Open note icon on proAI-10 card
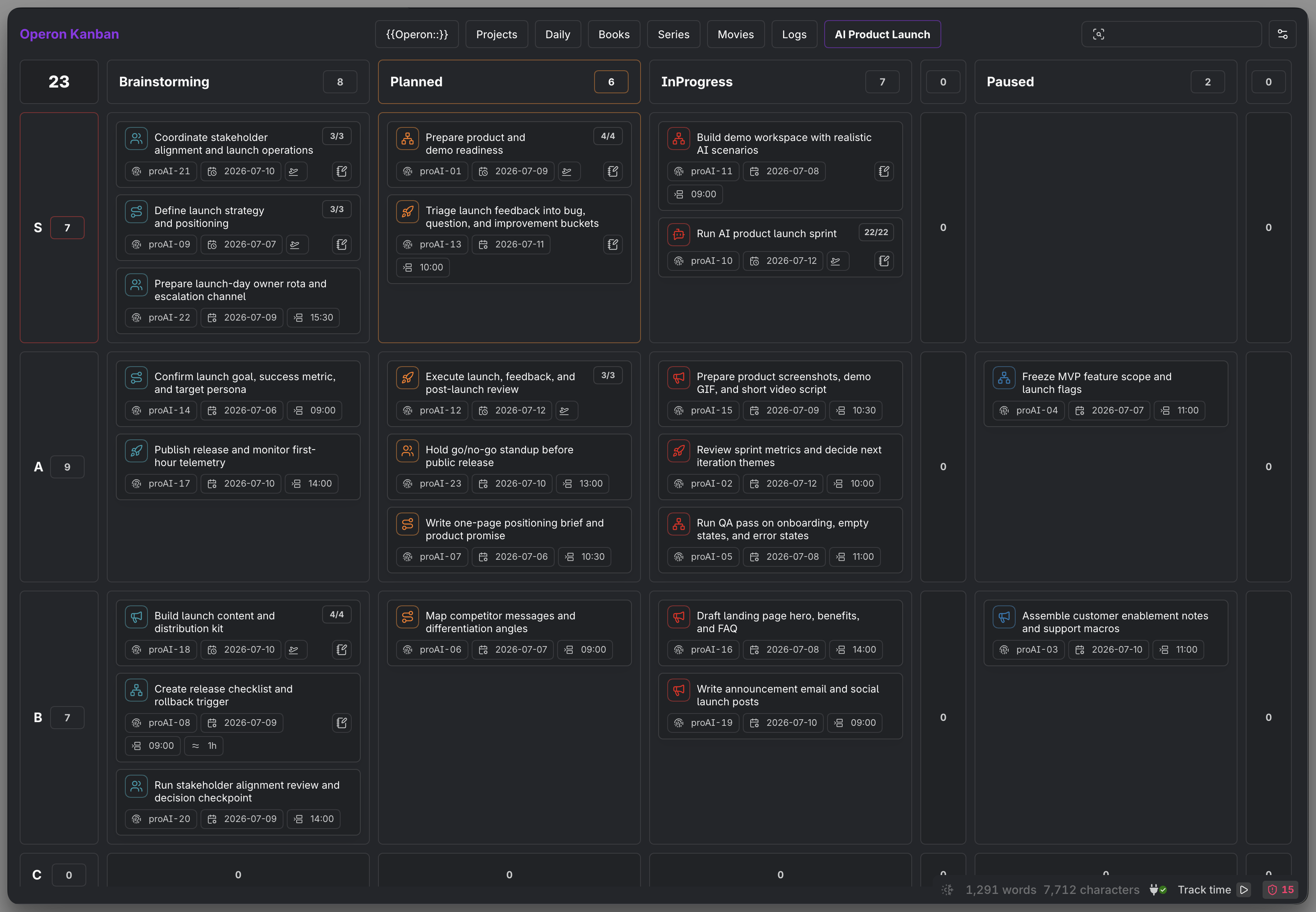 pos(884,261)
